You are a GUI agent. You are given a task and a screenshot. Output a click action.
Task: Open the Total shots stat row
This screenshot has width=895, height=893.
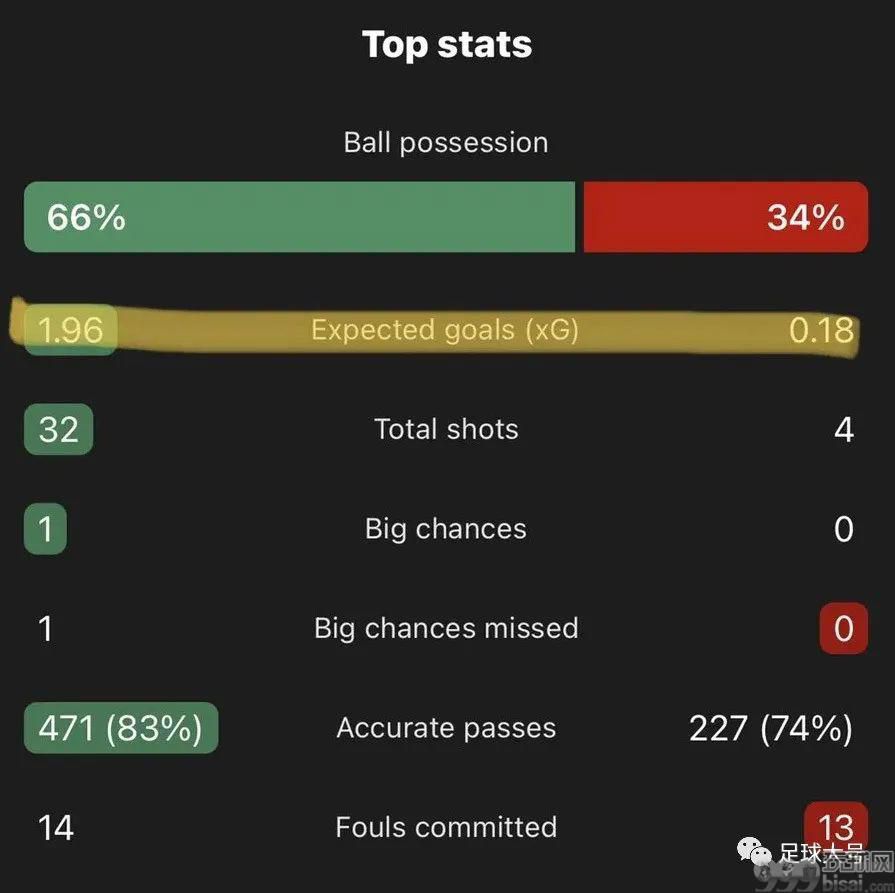tap(446, 429)
